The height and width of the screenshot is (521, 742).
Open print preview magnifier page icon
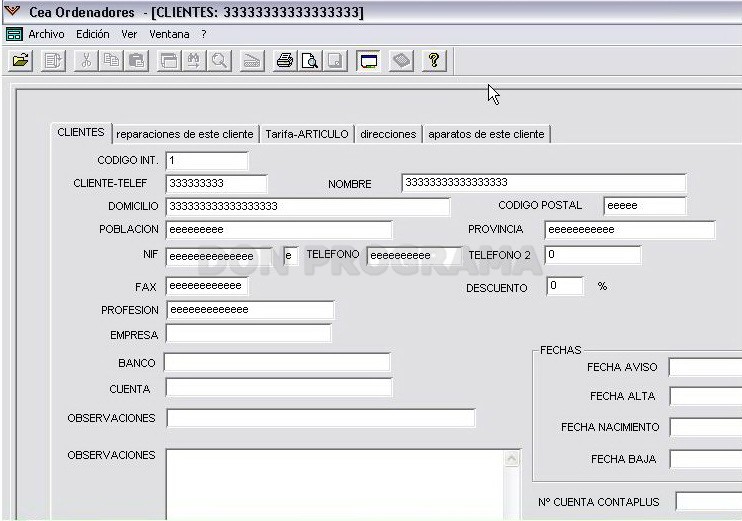tap(310, 61)
